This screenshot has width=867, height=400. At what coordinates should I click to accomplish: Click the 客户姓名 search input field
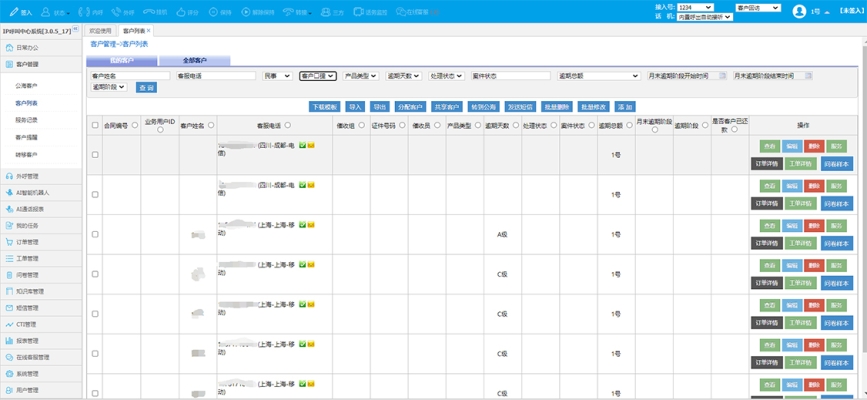tap(131, 76)
